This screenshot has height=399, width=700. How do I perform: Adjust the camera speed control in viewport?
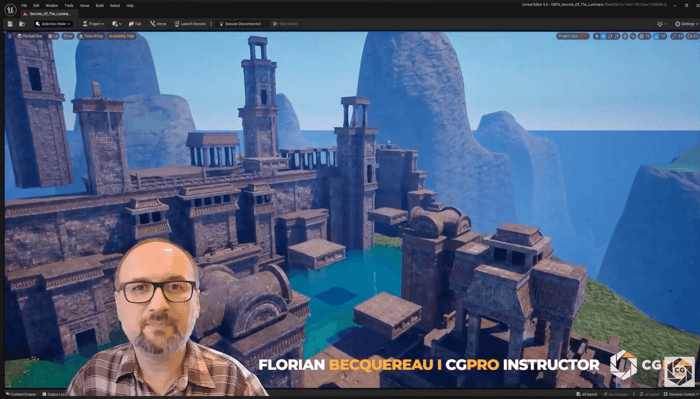pyautogui.click(x=691, y=36)
